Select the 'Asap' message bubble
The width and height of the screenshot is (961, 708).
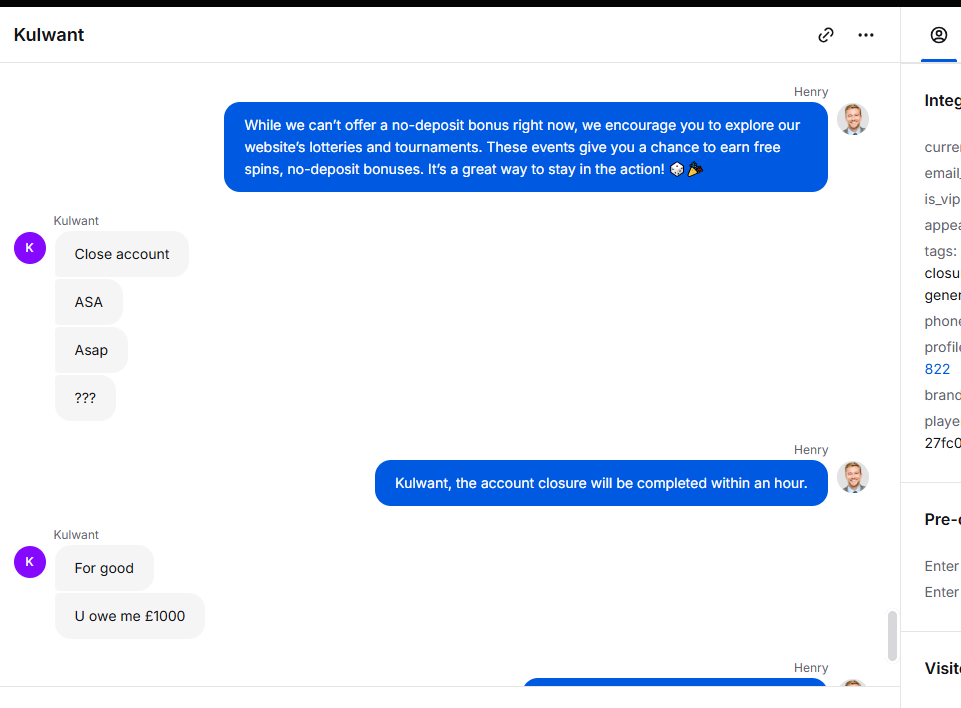point(91,350)
